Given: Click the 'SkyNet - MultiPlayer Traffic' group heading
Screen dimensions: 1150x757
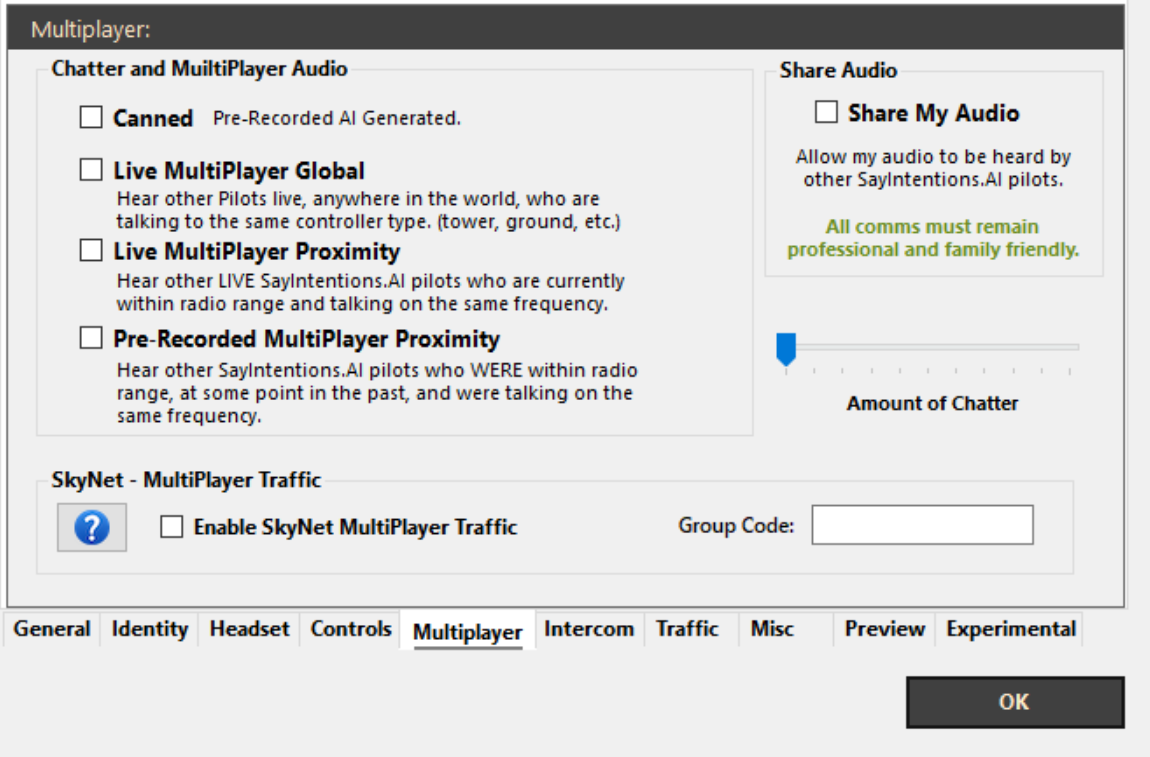Looking at the screenshot, I should [186, 480].
